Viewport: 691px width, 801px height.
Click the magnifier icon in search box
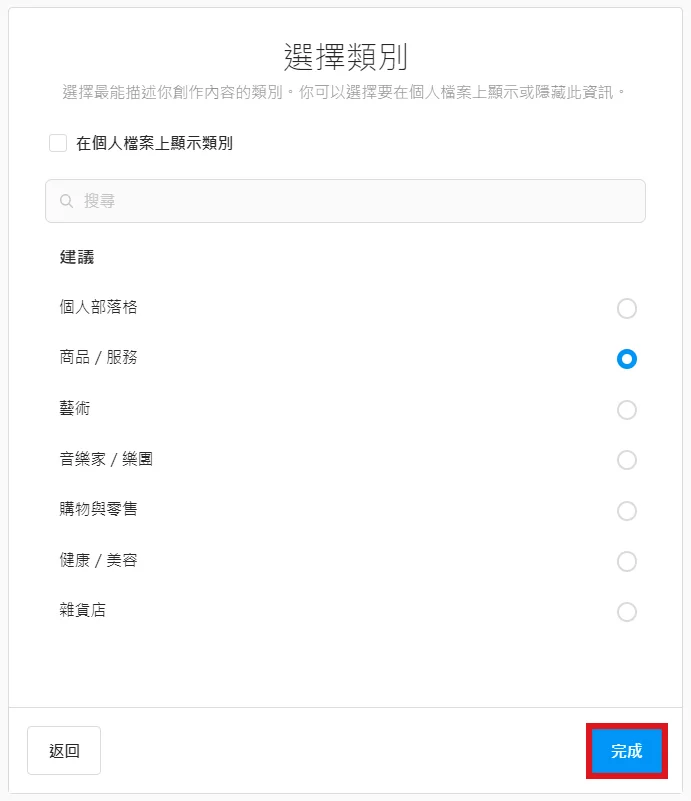[x=66, y=201]
